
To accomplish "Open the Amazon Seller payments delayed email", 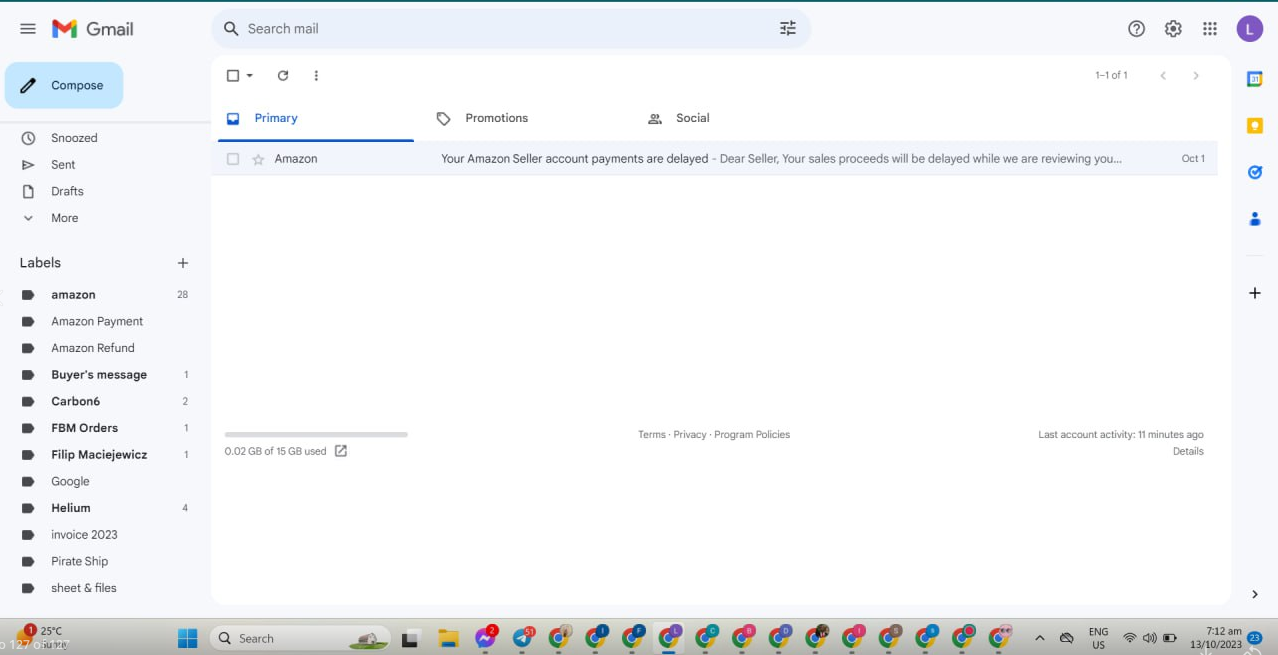I will click(x=715, y=159).
